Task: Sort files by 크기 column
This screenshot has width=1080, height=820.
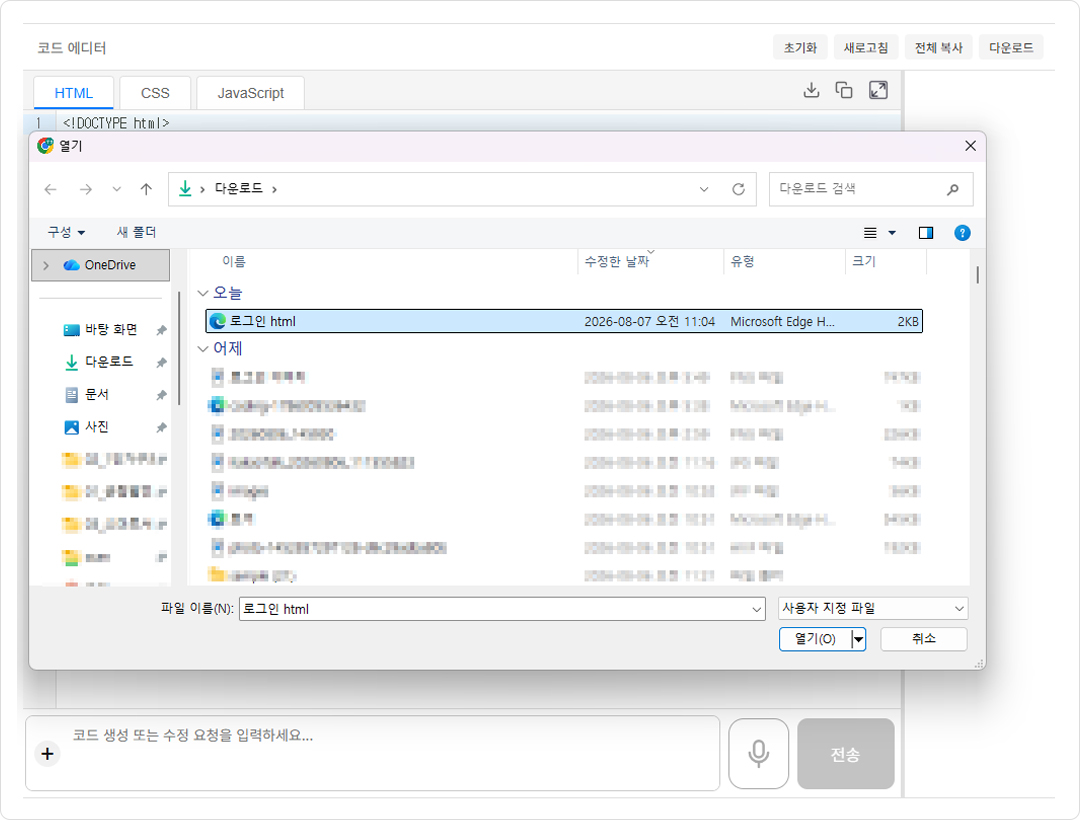Action: pos(864,262)
